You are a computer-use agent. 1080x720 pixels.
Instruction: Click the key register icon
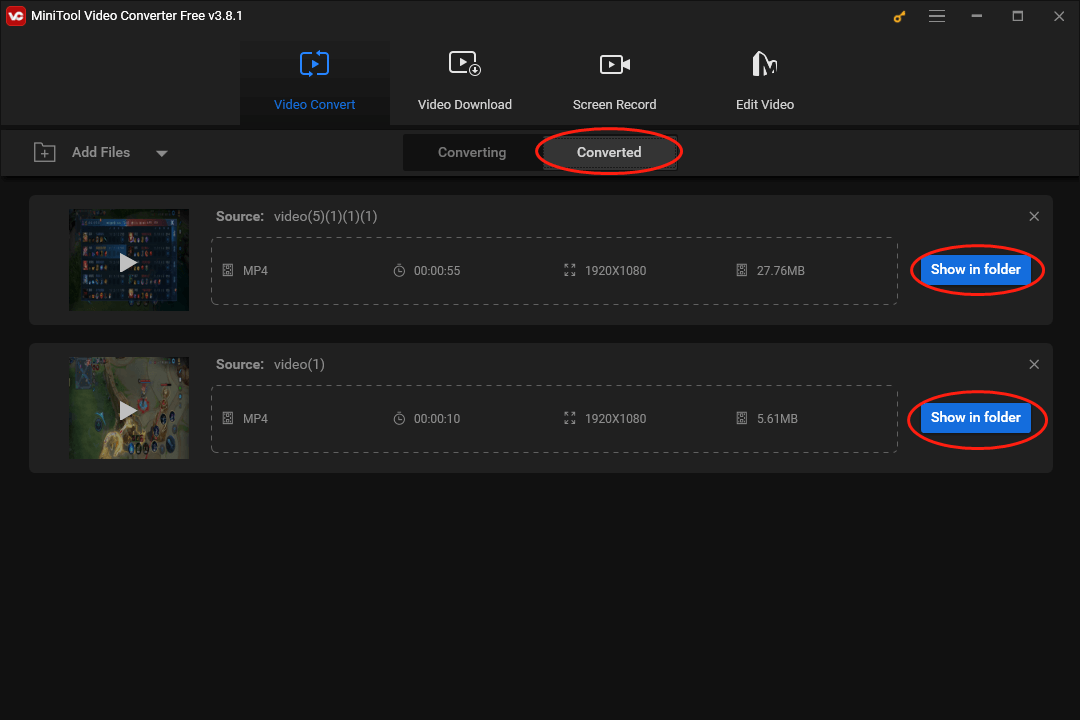pos(899,17)
